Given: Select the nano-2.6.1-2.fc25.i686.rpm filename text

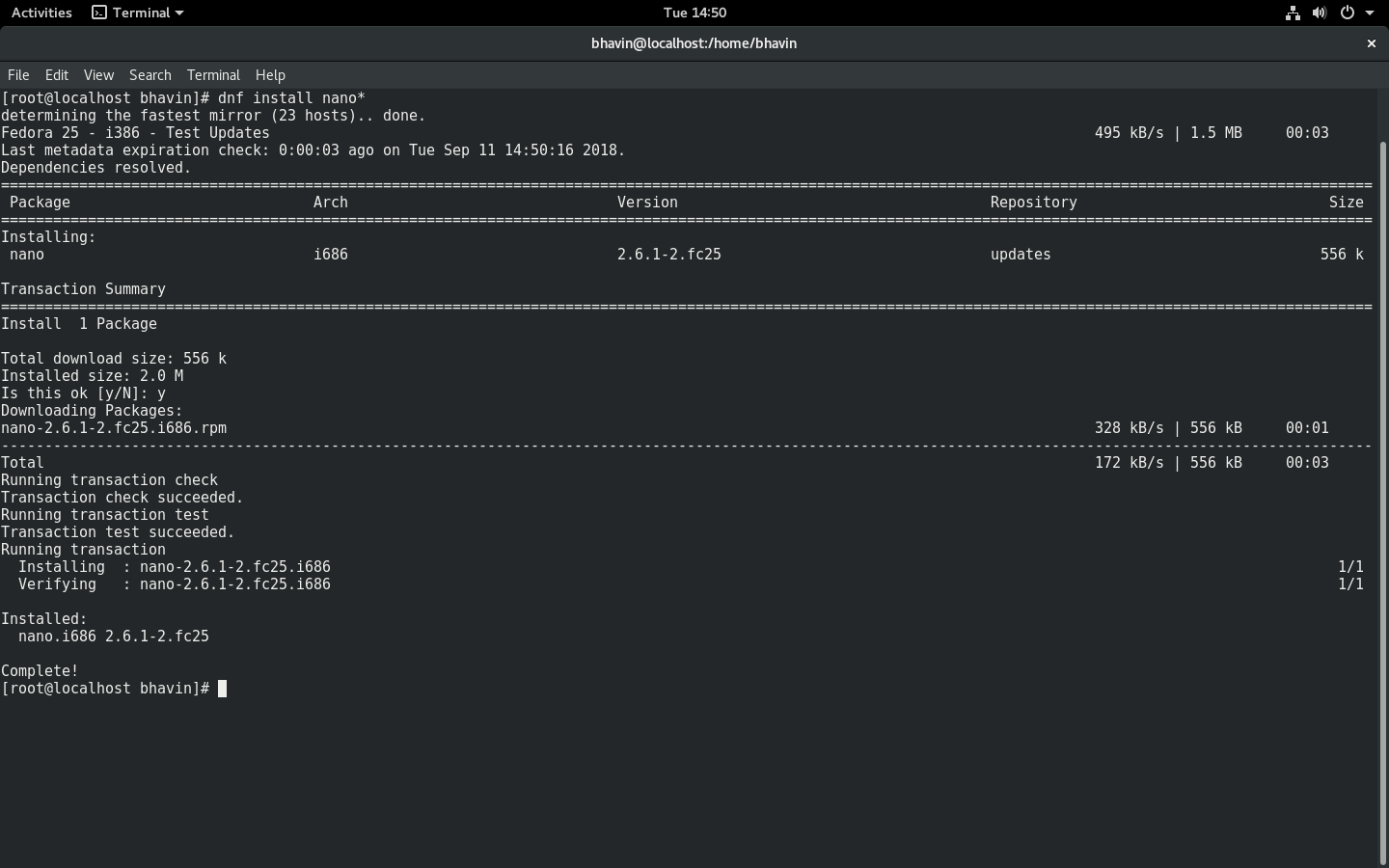Looking at the screenshot, I should [x=114, y=428].
